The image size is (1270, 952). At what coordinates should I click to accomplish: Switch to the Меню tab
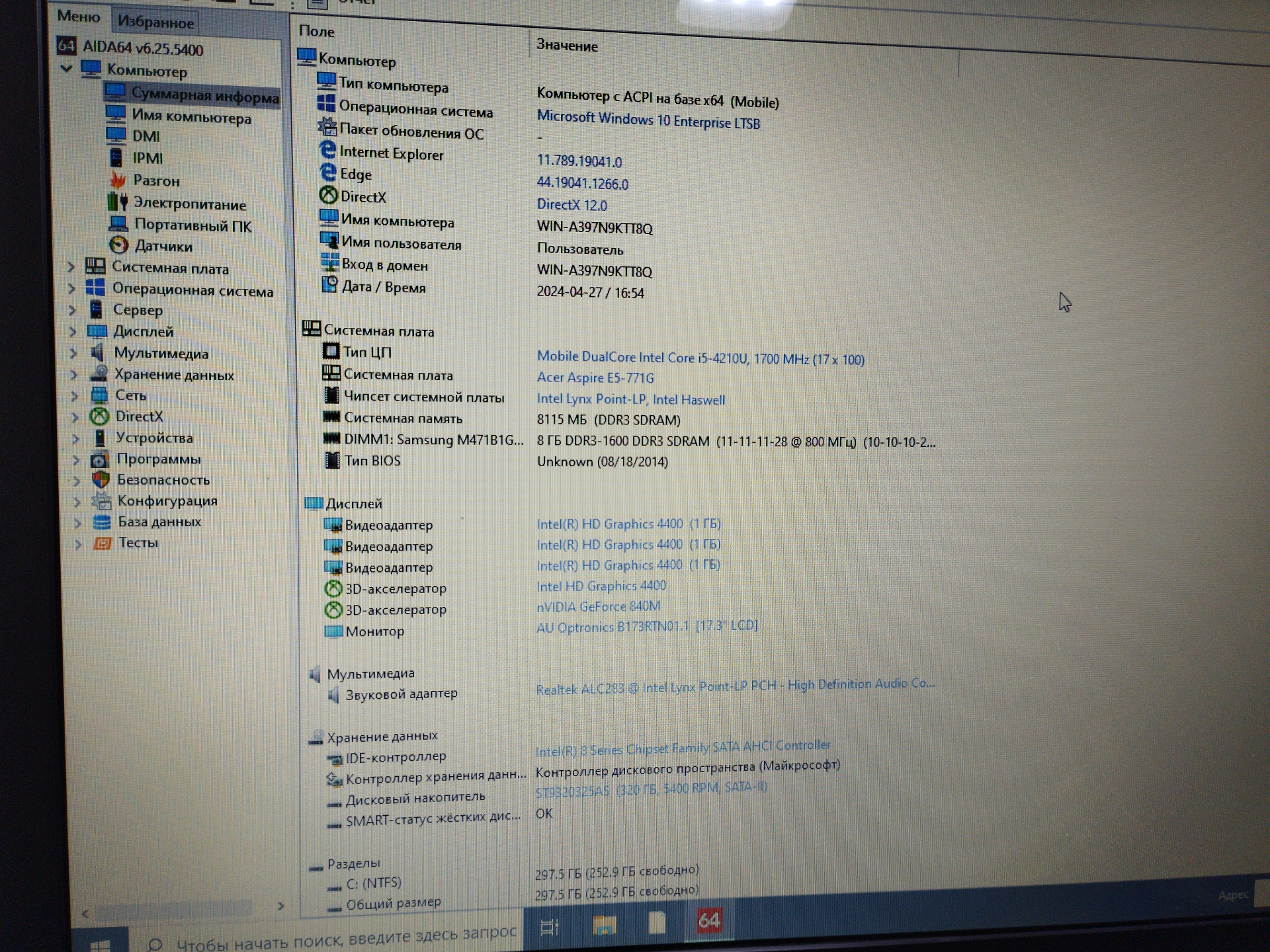point(78,17)
